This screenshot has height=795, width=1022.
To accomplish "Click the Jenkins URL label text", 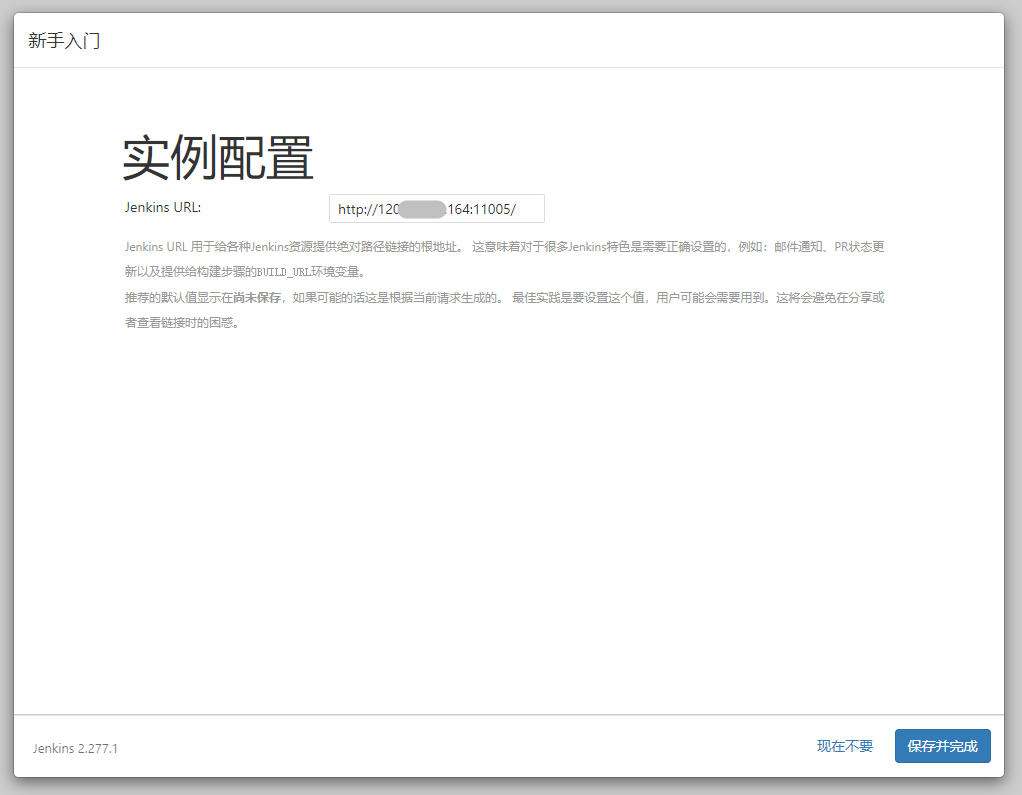I will (x=163, y=207).
